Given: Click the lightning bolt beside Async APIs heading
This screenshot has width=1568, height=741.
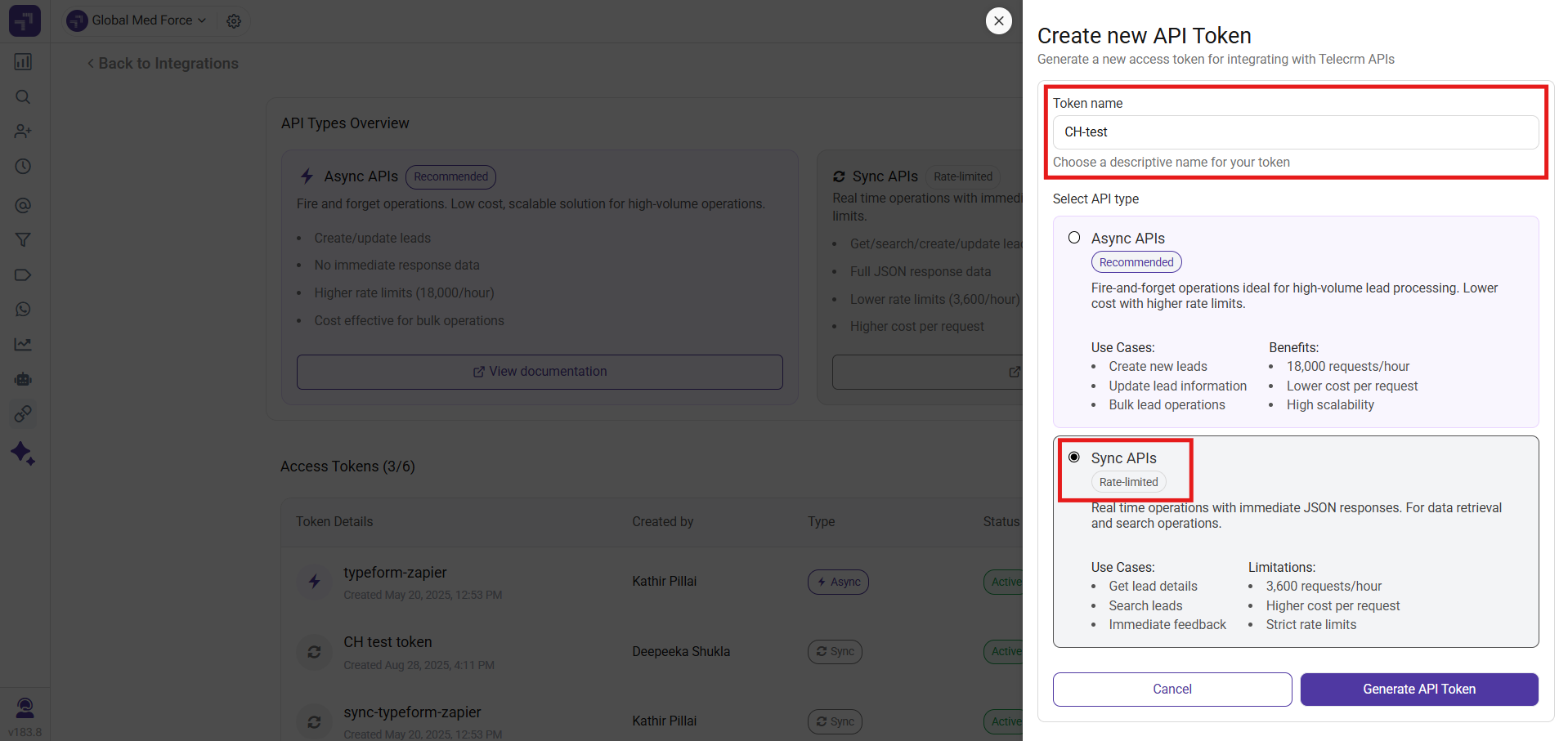Looking at the screenshot, I should click(x=307, y=176).
